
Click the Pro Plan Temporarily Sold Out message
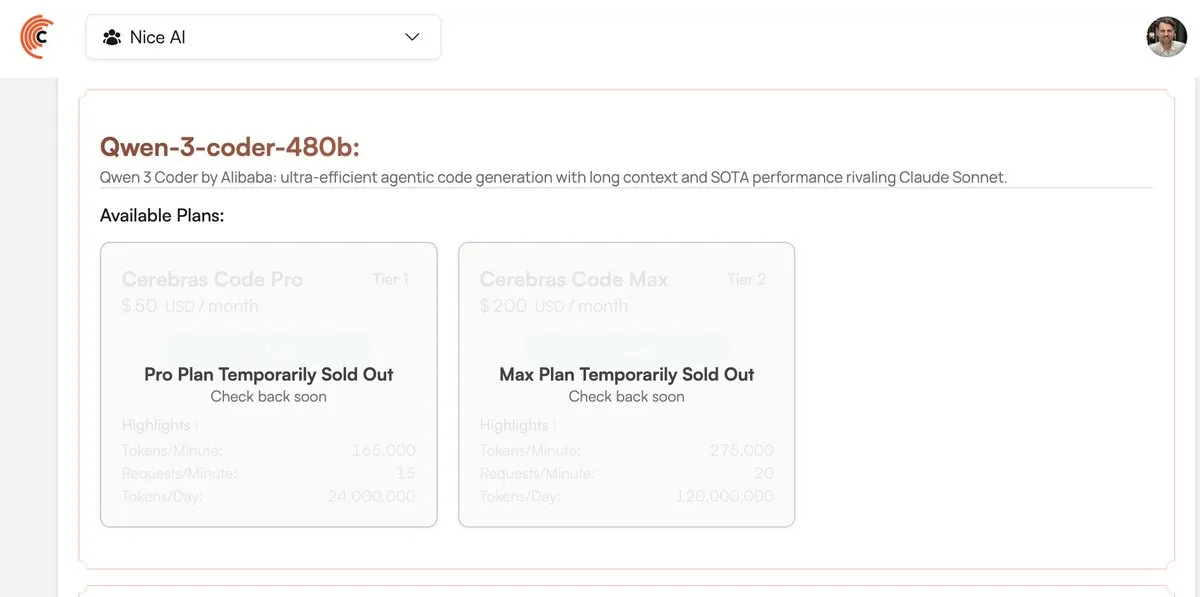268,375
